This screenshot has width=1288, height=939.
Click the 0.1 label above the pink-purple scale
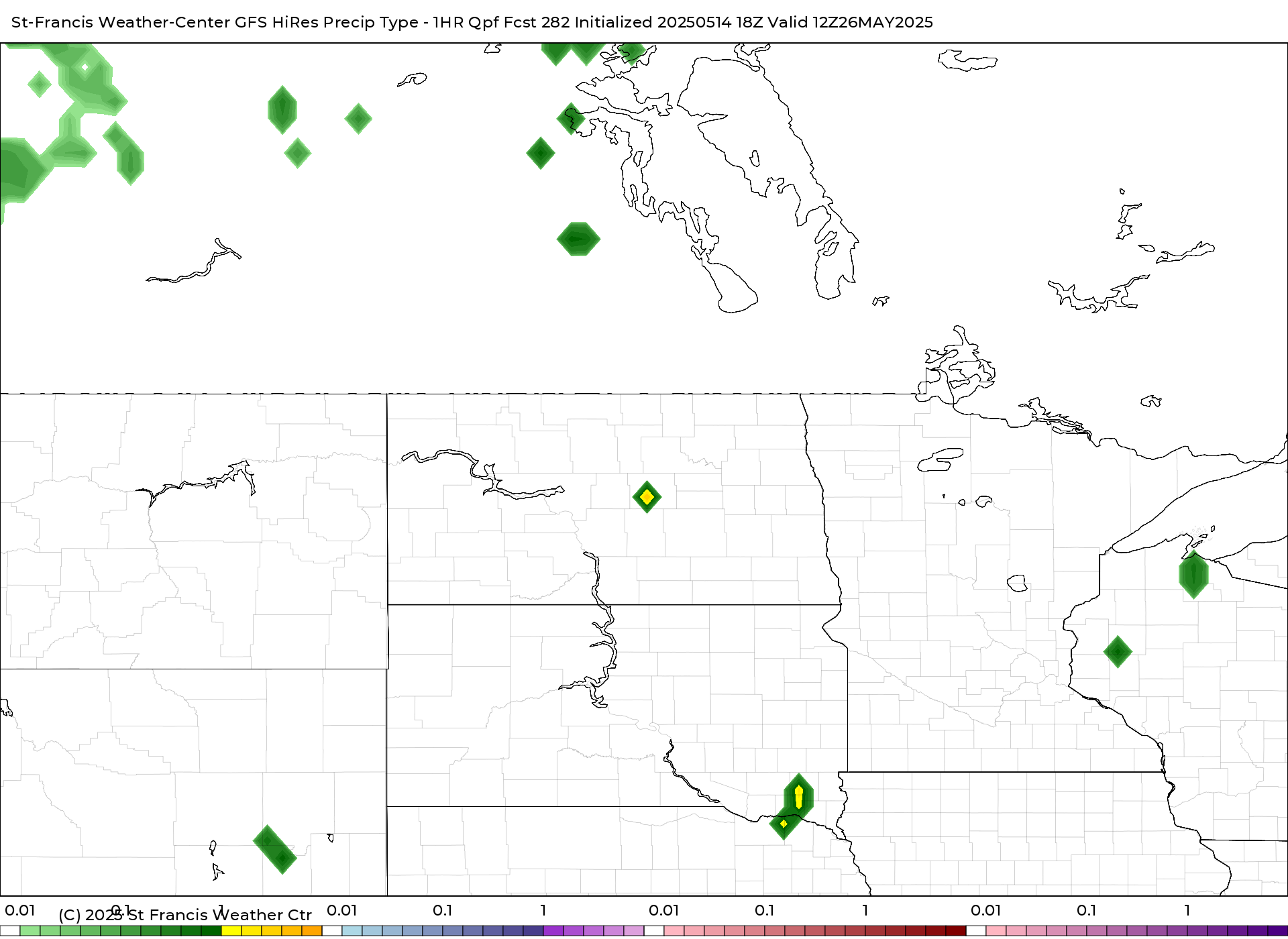1087,910
